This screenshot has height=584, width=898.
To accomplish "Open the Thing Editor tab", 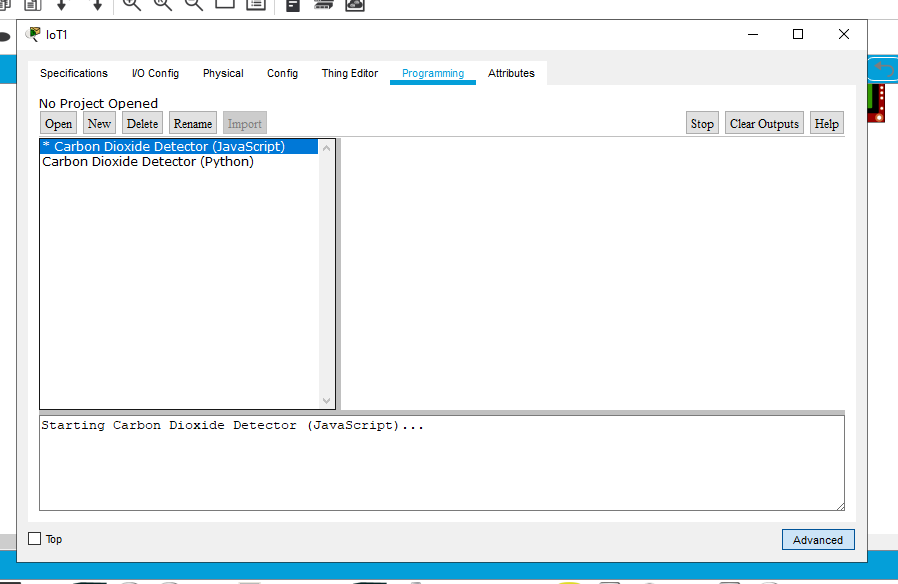I will pyautogui.click(x=350, y=73).
